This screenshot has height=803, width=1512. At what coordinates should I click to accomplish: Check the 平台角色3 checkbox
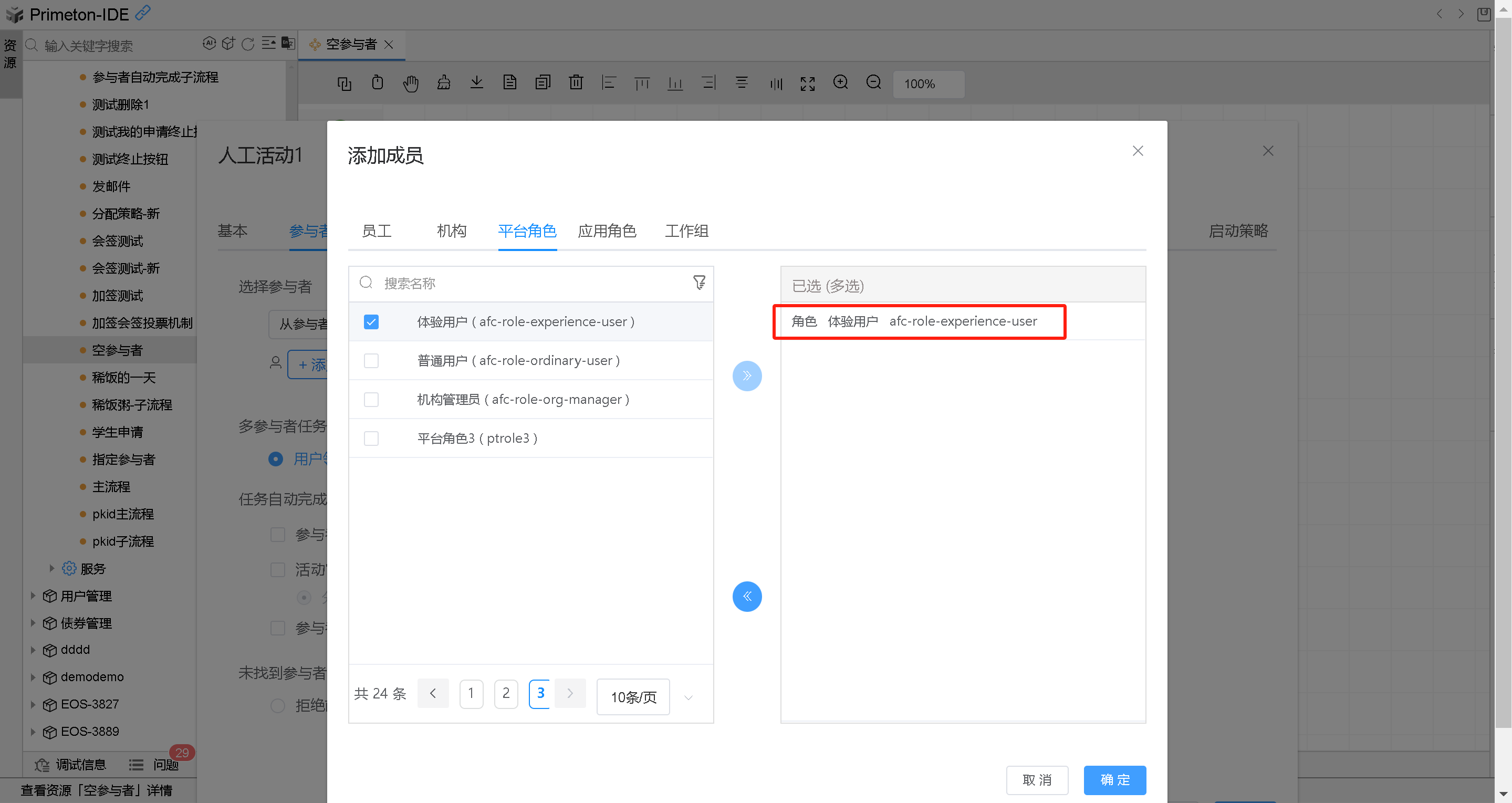371,439
